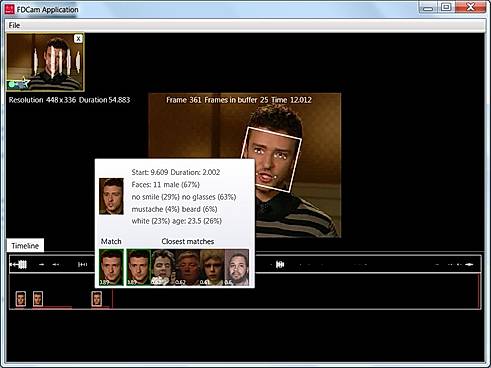The image size is (491, 368).
Task: Click the closest match scored 0.62
Action: [x=188, y=267]
